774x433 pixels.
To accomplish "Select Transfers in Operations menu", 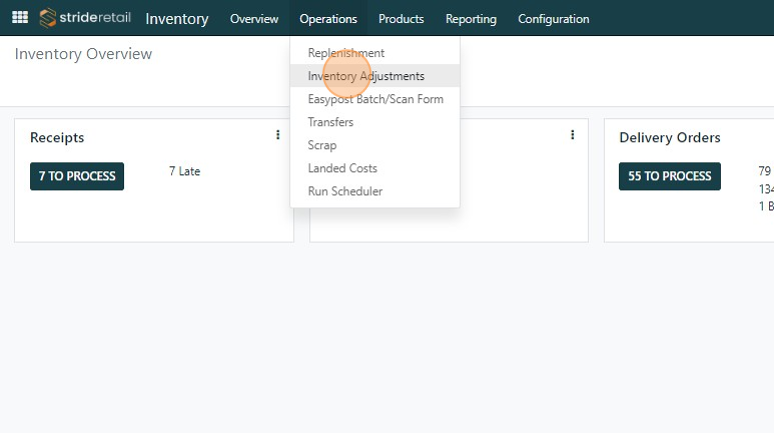I will [x=331, y=122].
